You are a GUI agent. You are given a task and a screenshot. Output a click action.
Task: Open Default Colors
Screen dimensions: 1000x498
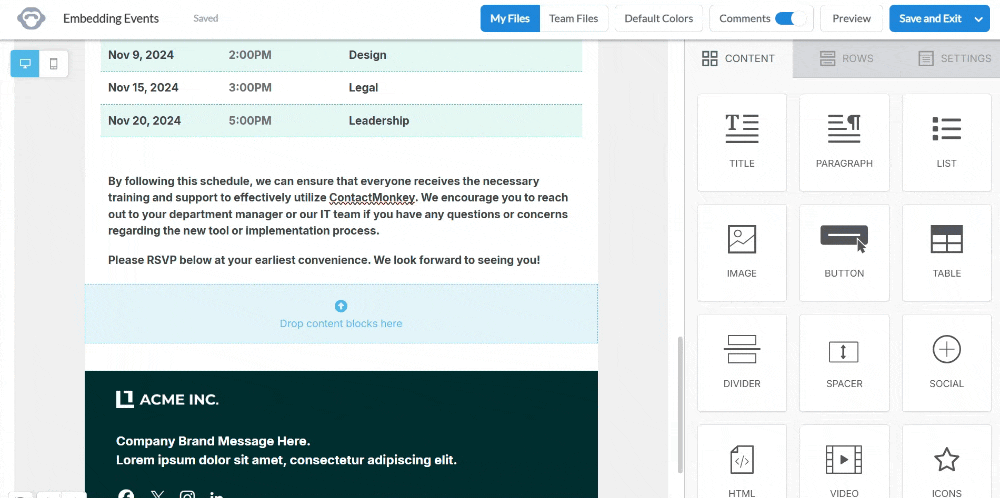(x=658, y=18)
